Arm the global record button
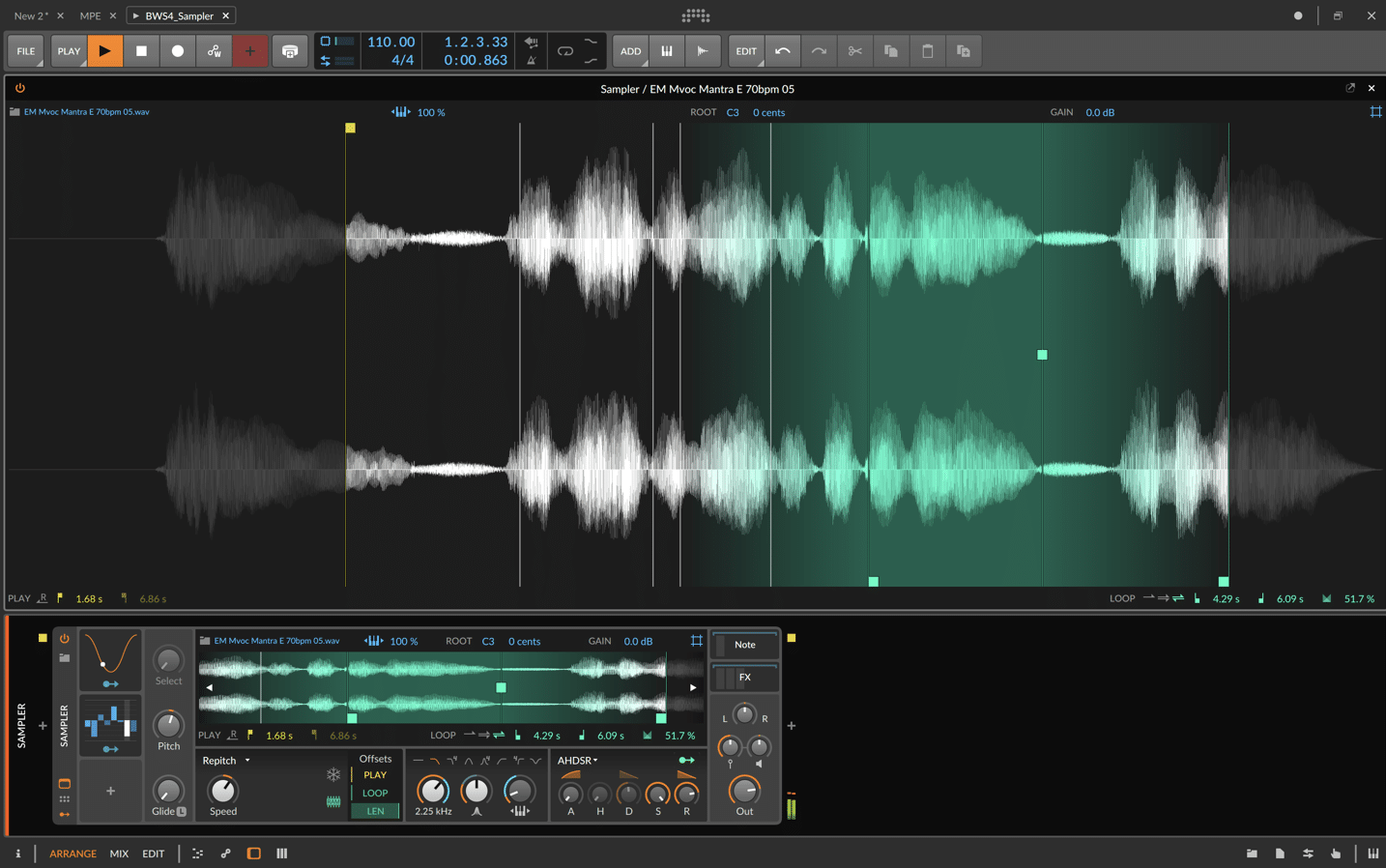Viewport: 1386px width, 868px height. coord(178,51)
